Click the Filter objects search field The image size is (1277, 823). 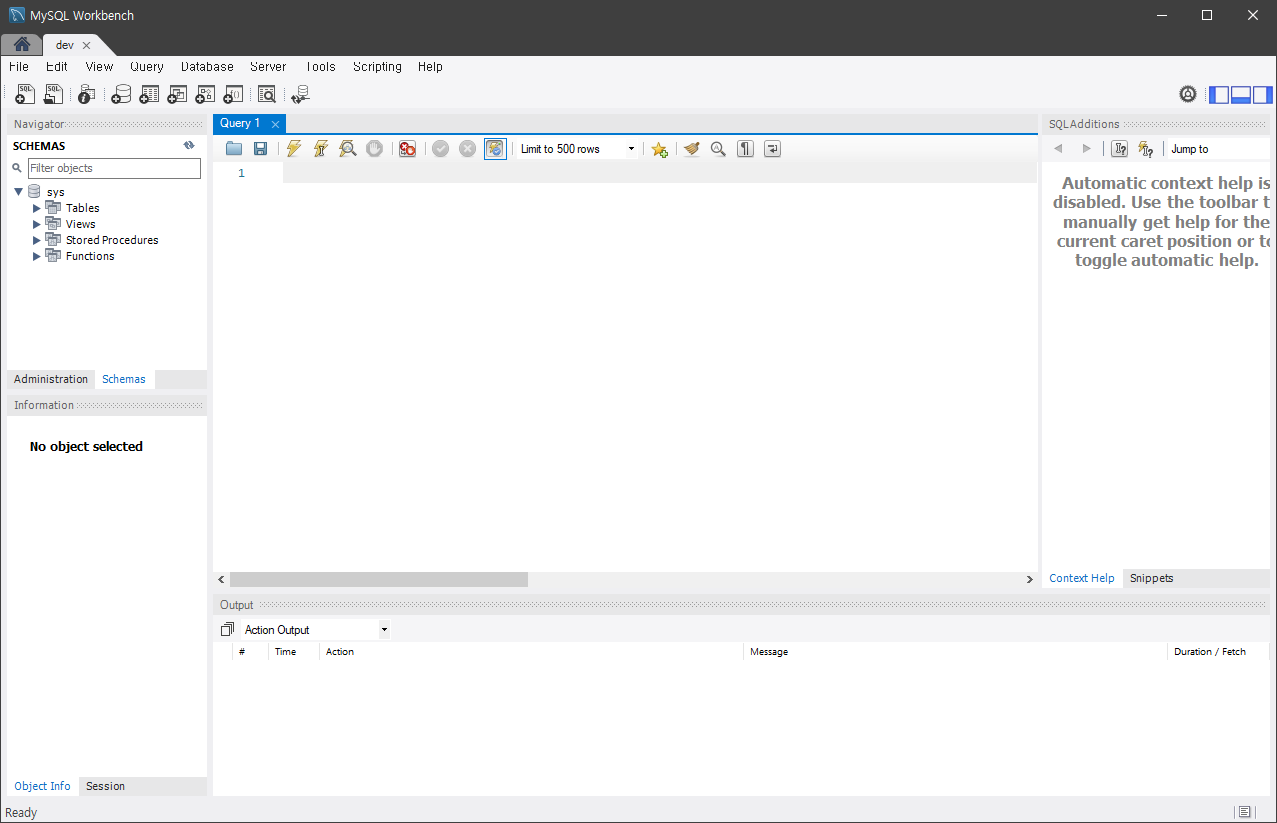(114, 168)
